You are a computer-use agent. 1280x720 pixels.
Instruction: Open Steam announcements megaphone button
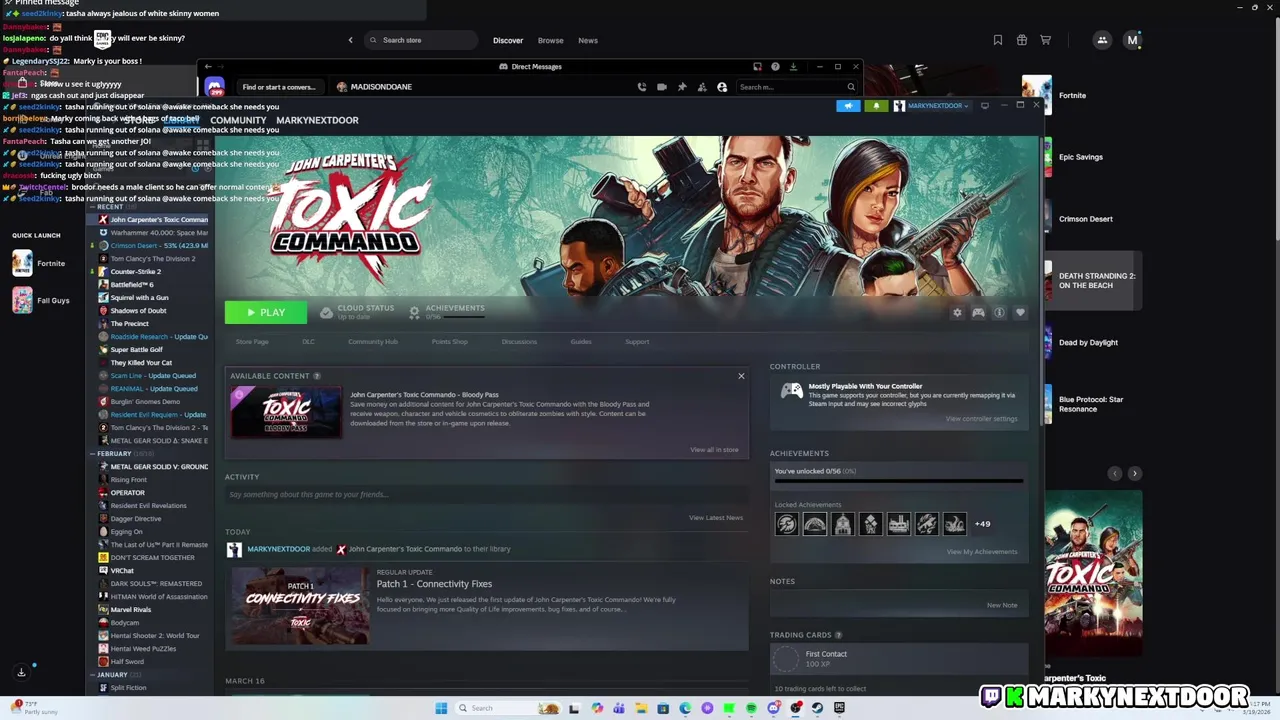tap(848, 106)
